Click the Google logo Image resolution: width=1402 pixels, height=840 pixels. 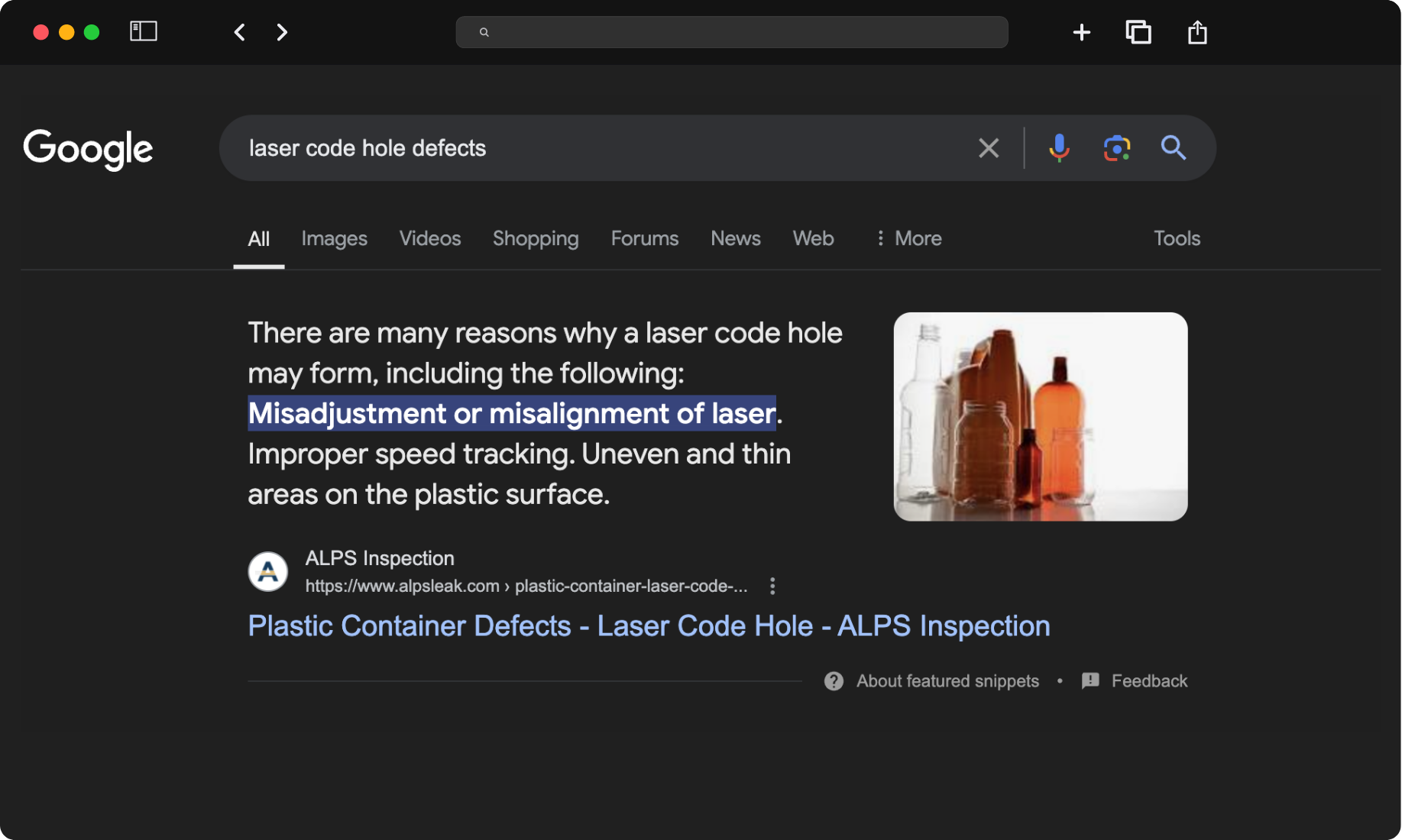point(88,149)
